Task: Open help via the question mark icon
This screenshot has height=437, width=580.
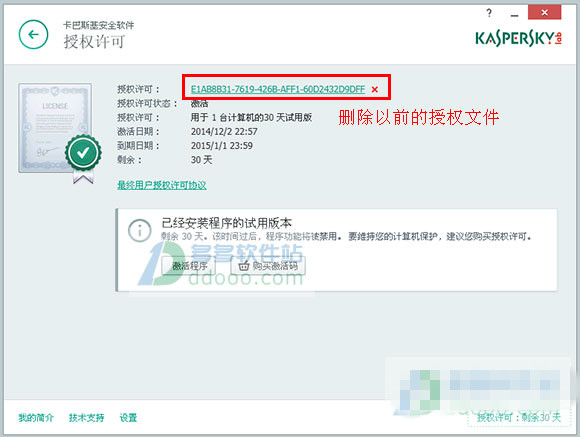Action: click(x=489, y=13)
